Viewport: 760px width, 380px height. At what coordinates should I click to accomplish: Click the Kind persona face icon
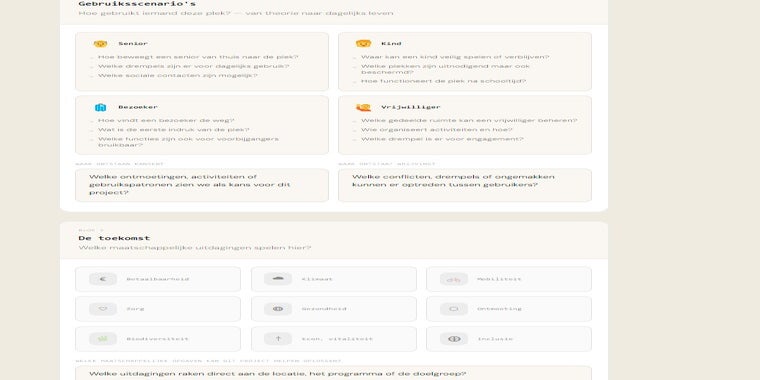[363, 44]
